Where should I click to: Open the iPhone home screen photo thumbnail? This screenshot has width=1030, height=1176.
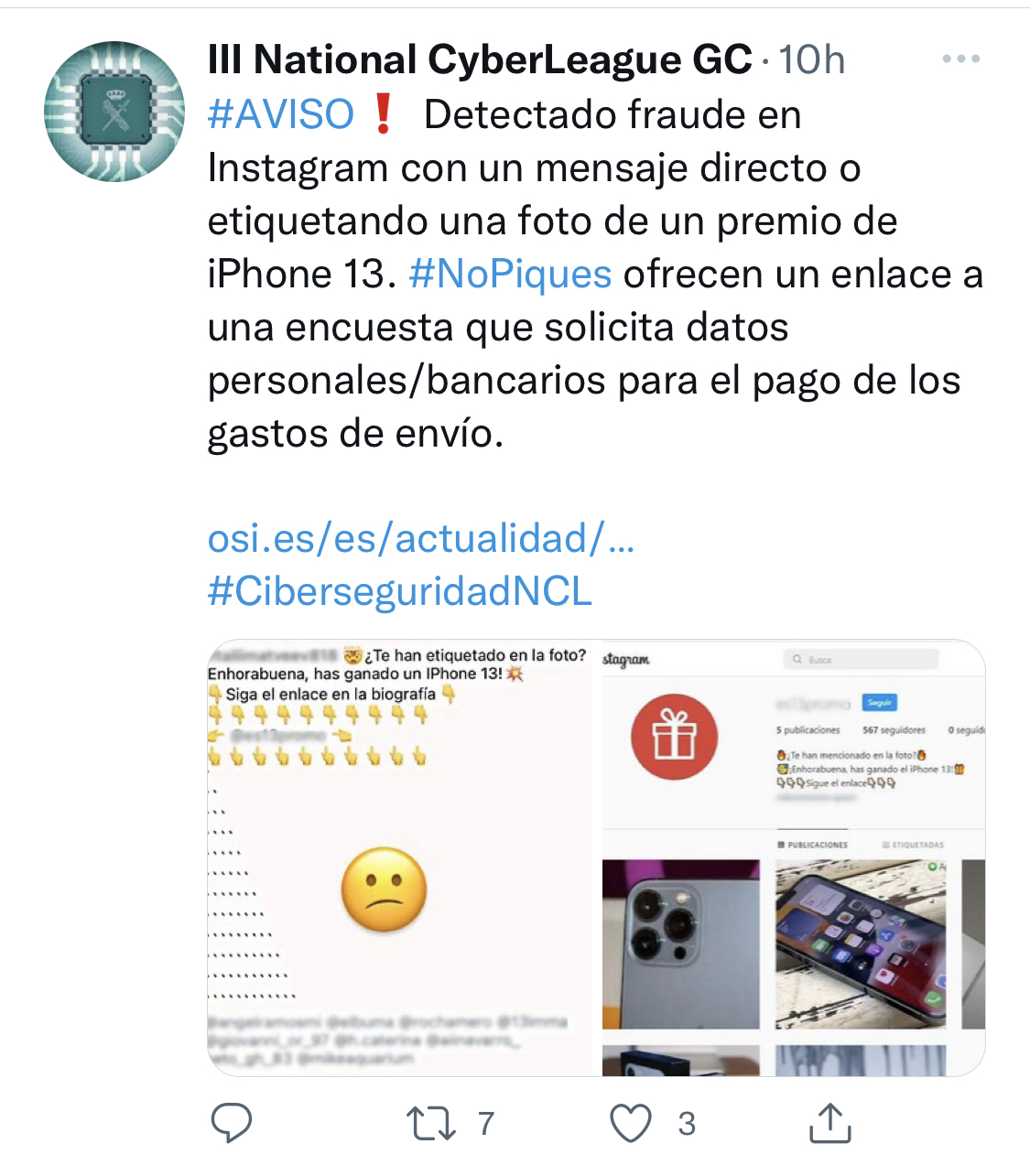pyautogui.click(x=861, y=944)
